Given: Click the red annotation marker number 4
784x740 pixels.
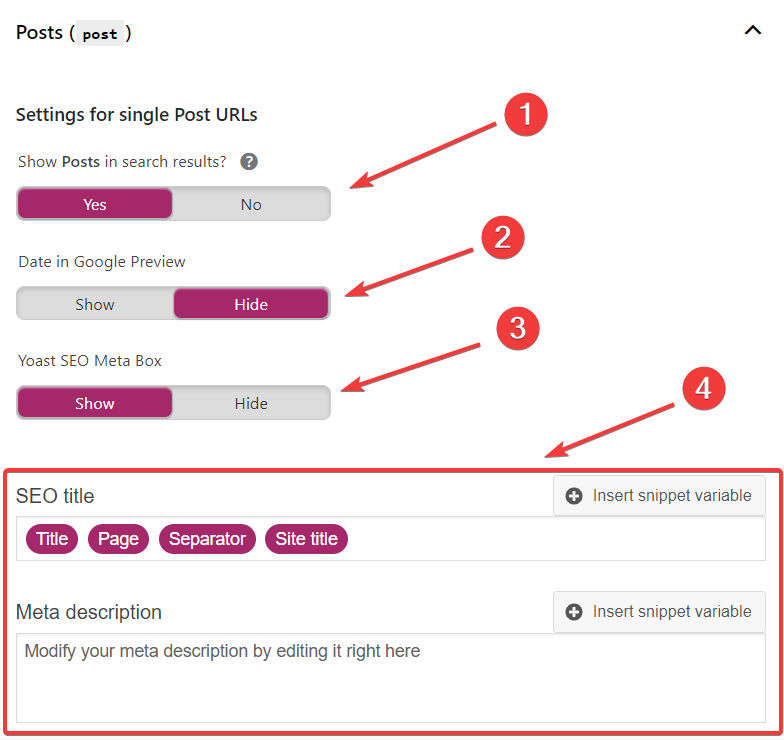Looking at the screenshot, I should (703, 388).
